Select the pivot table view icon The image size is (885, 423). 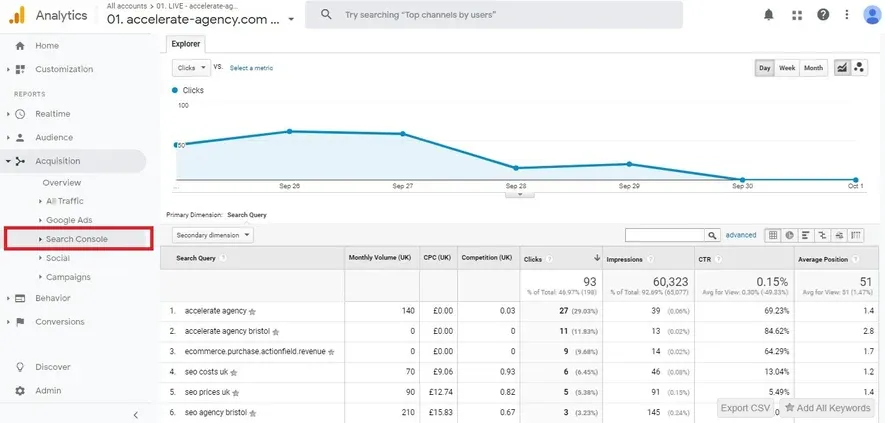click(856, 235)
